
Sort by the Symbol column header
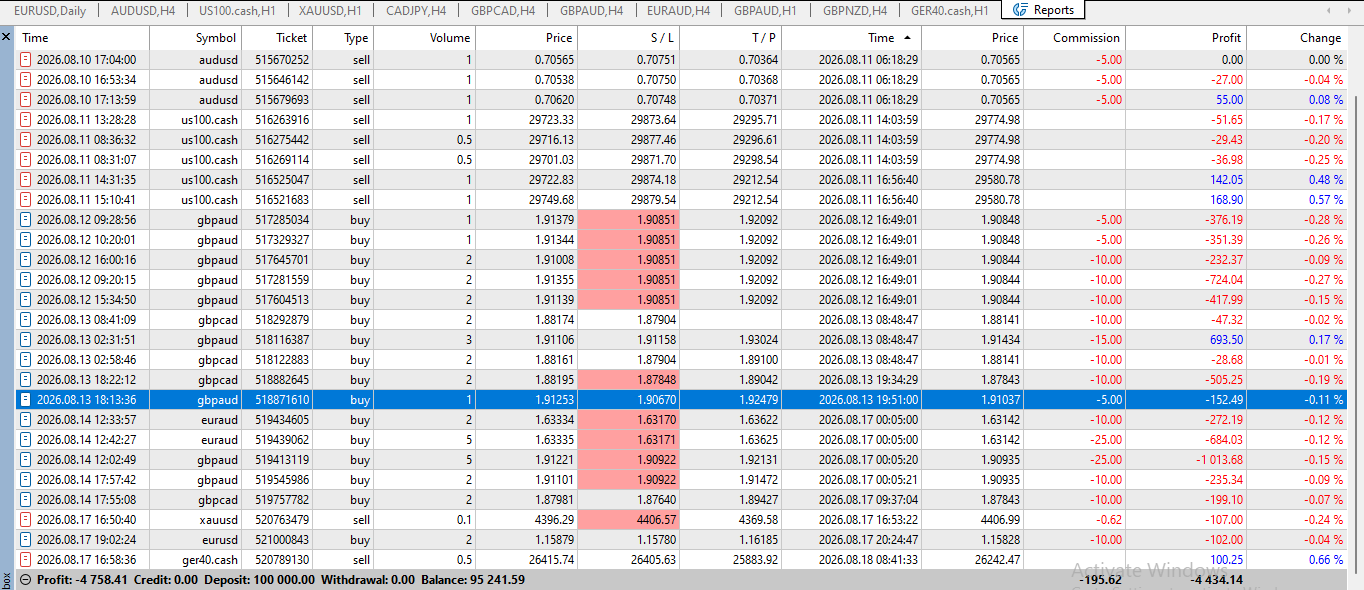coord(194,38)
